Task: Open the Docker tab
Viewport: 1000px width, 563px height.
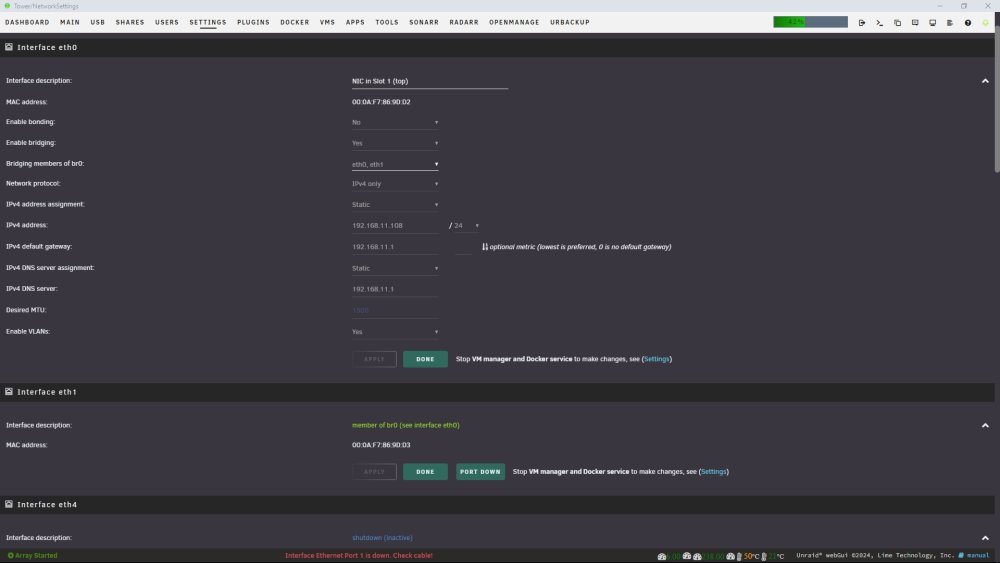Action: 295,22
